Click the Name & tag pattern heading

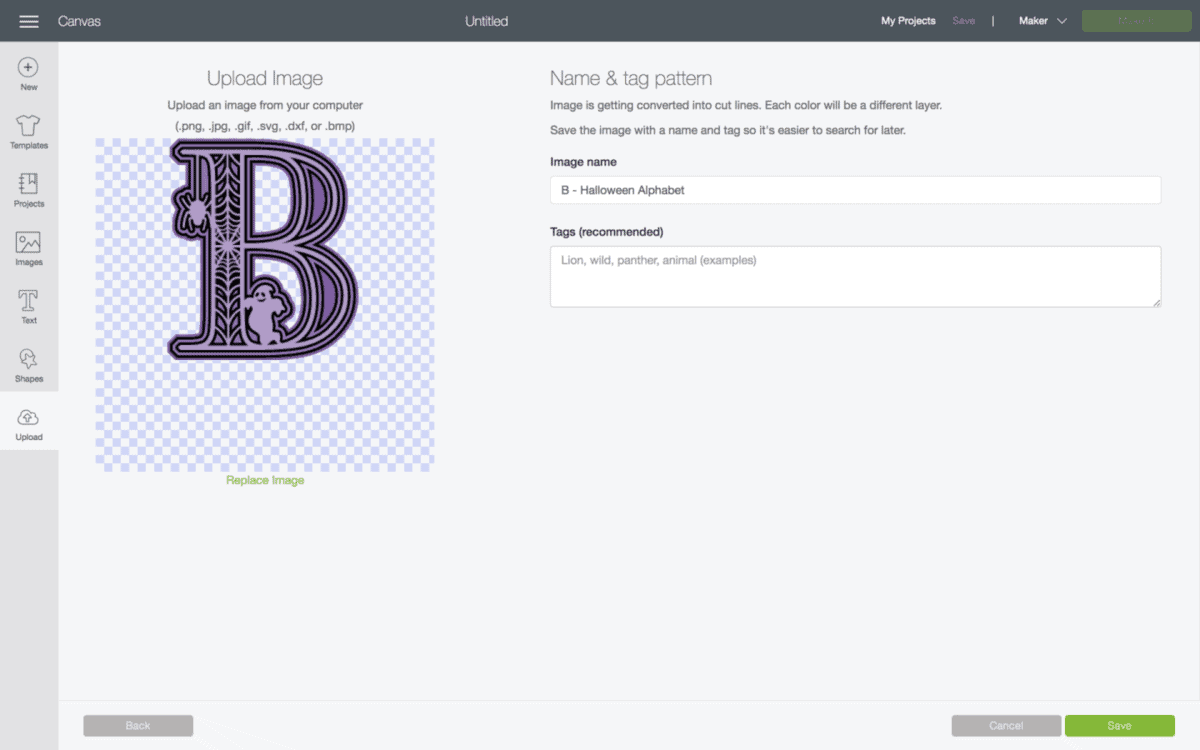[x=631, y=79]
